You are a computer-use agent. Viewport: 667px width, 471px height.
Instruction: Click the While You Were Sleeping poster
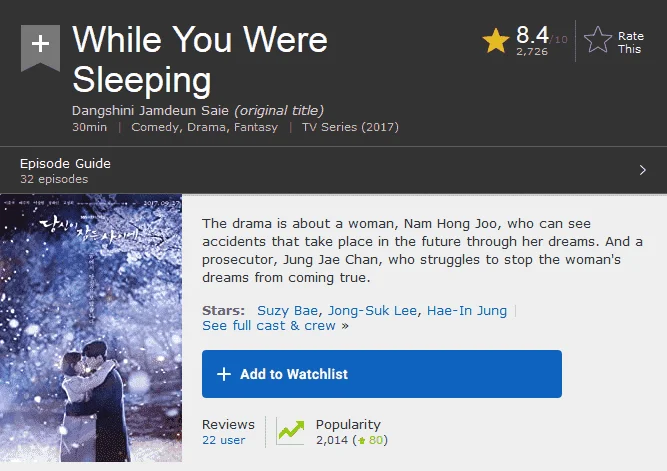91,328
